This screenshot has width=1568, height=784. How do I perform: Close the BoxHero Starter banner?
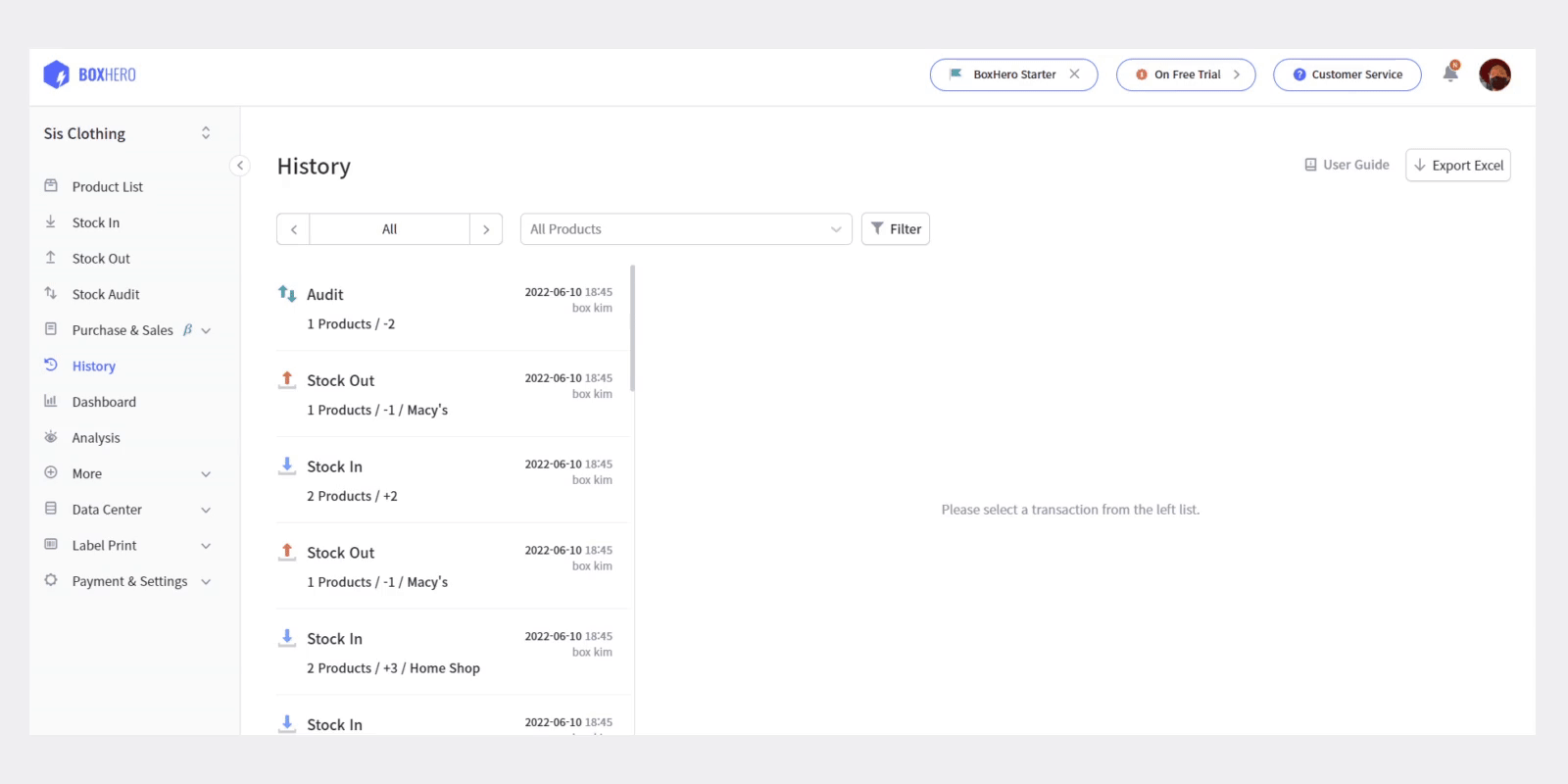pyautogui.click(x=1075, y=74)
